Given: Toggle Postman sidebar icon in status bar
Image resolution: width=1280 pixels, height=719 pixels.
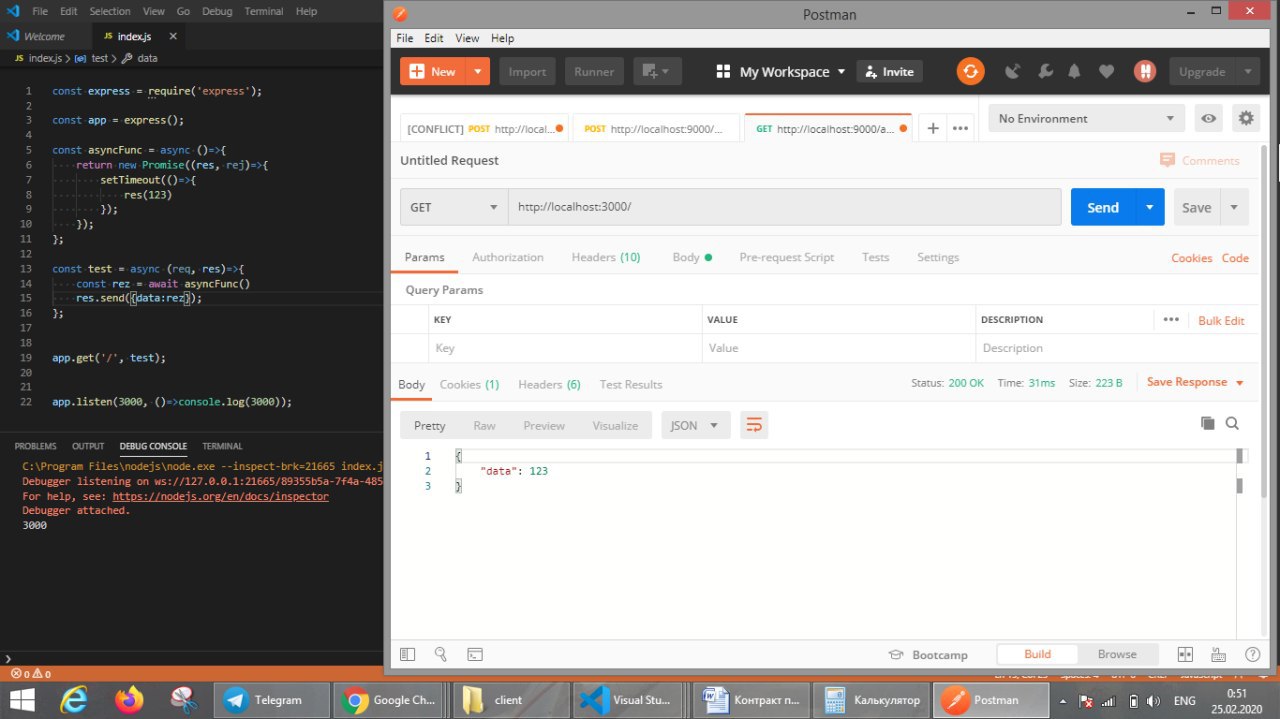Looking at the screenshot, I should (x=407, y=654).
